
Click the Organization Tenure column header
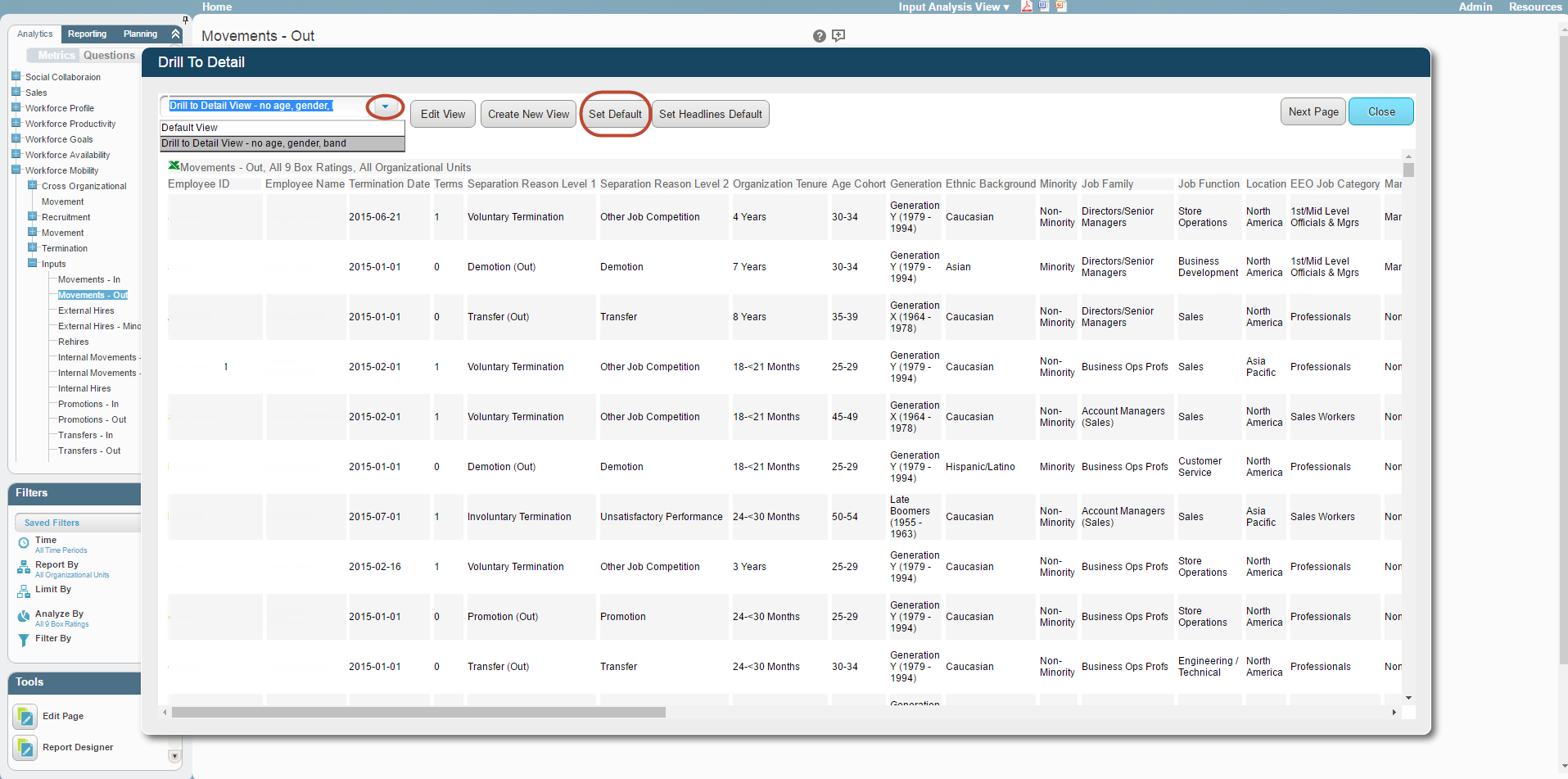pos(779,183)
